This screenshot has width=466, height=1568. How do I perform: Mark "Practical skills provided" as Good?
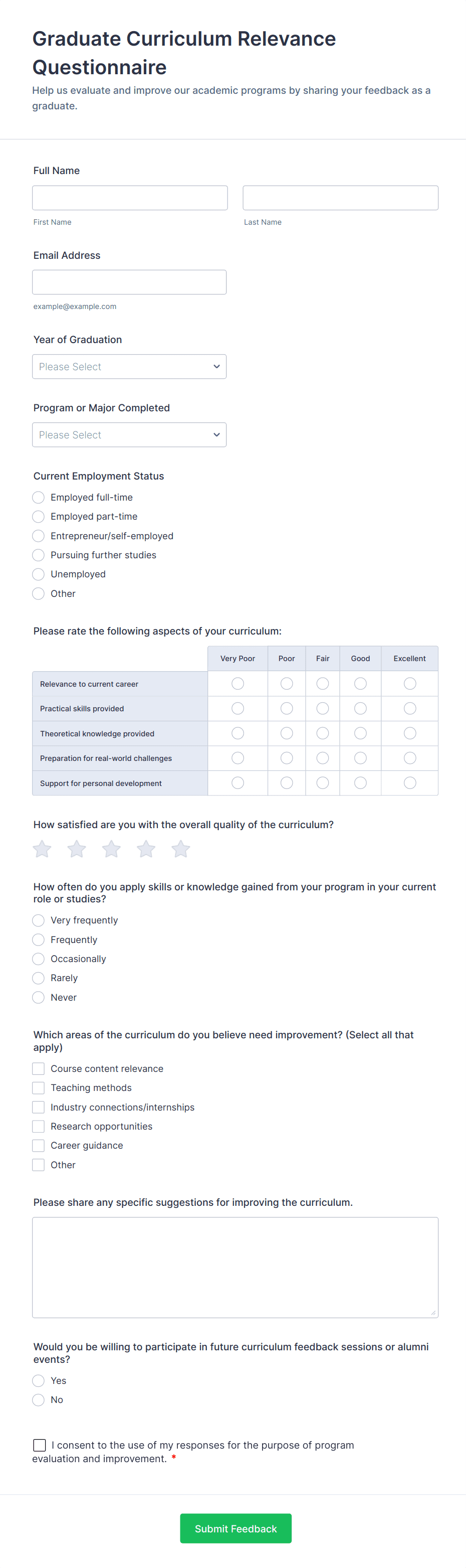click(x=360, y=708)
